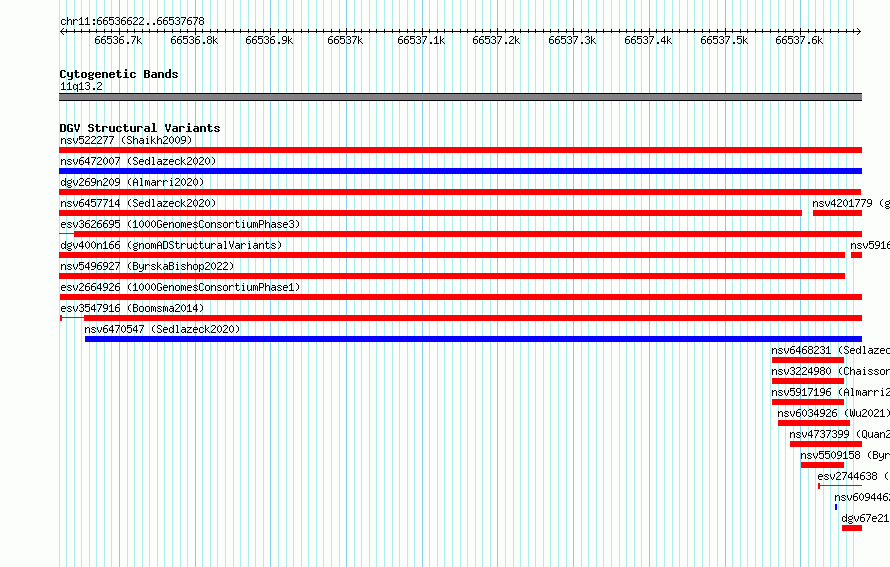Click the blue bar beneath nsv6472007
The height and width of the screenshot is (567, 890).
click(460, 171)
